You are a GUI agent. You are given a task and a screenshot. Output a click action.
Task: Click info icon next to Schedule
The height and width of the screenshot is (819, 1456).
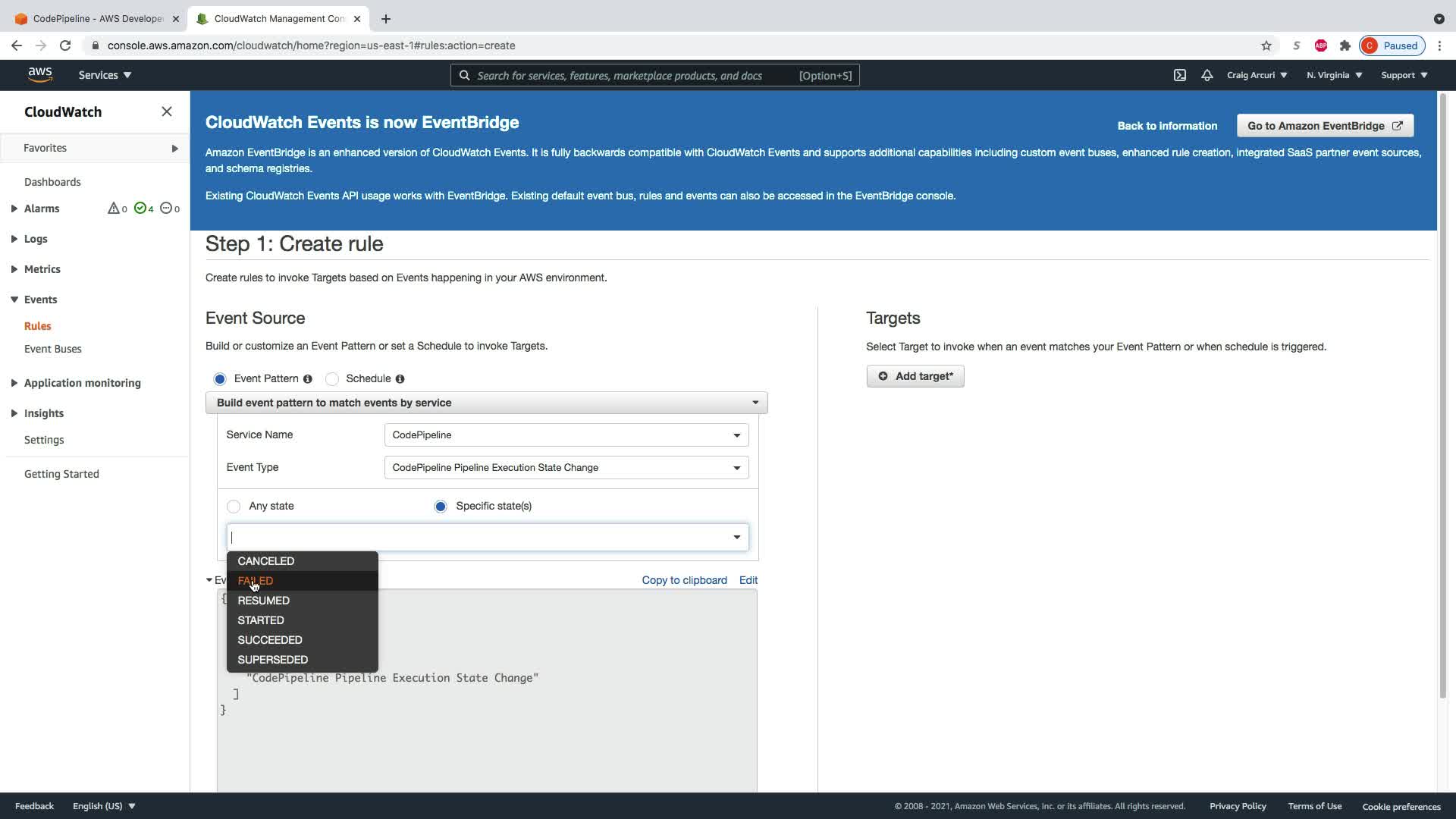pyautogui.click(x=400, y=379)
